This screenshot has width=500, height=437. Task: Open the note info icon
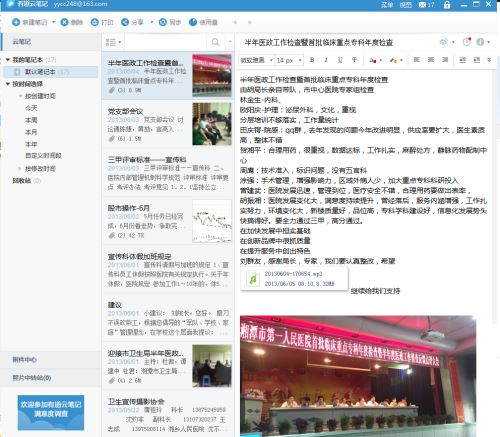[x=480, y=42]
